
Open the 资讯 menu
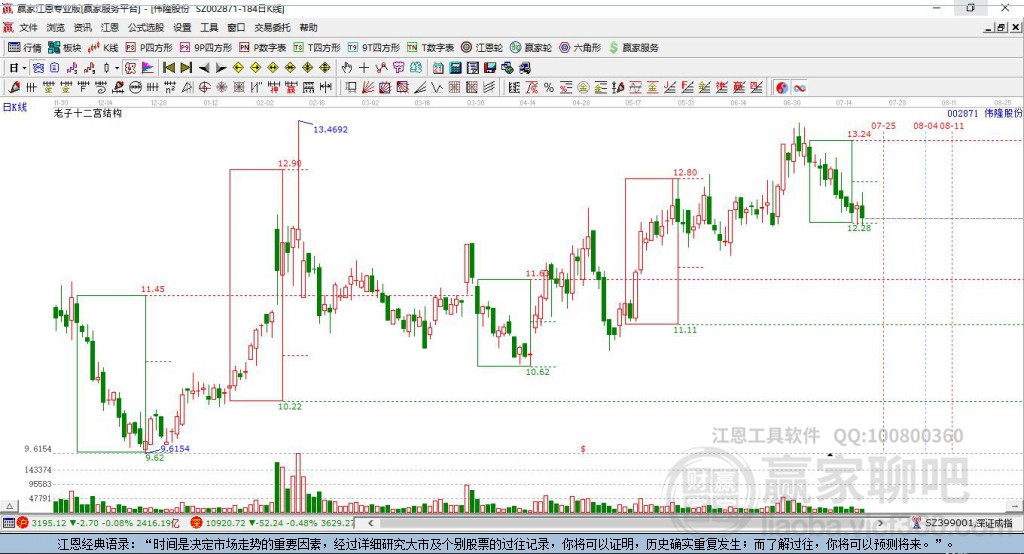pyautogui.click(x=82, y=27)
